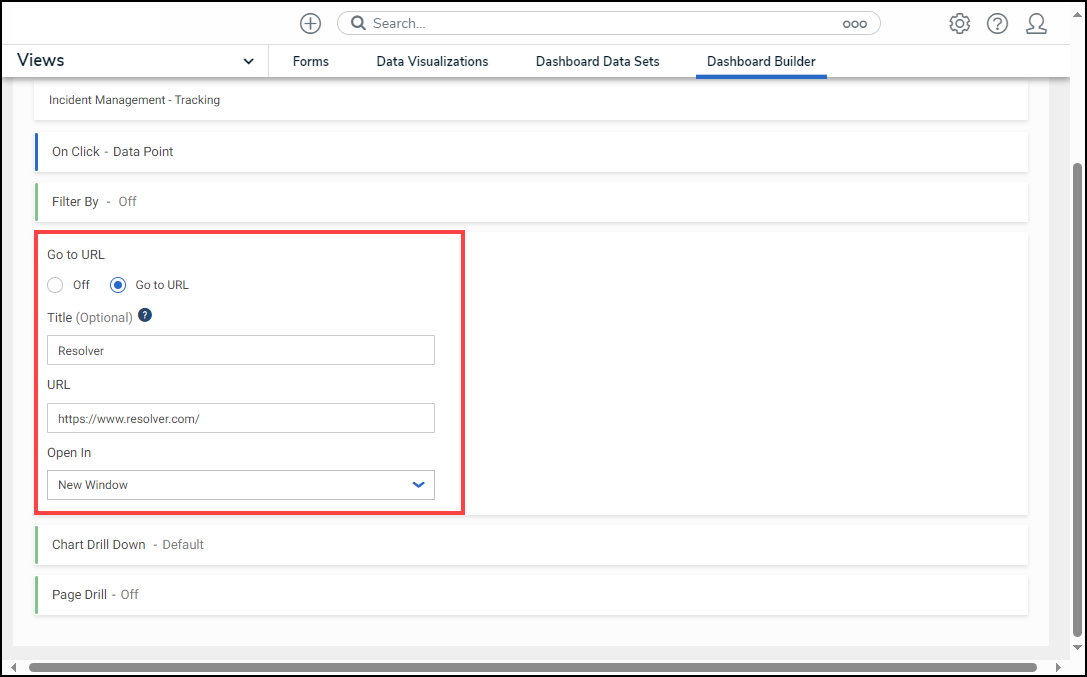Click the horizontal scrollbar left arrow
This screenshot has width=1087, height=677.
[x=13, y=667]
